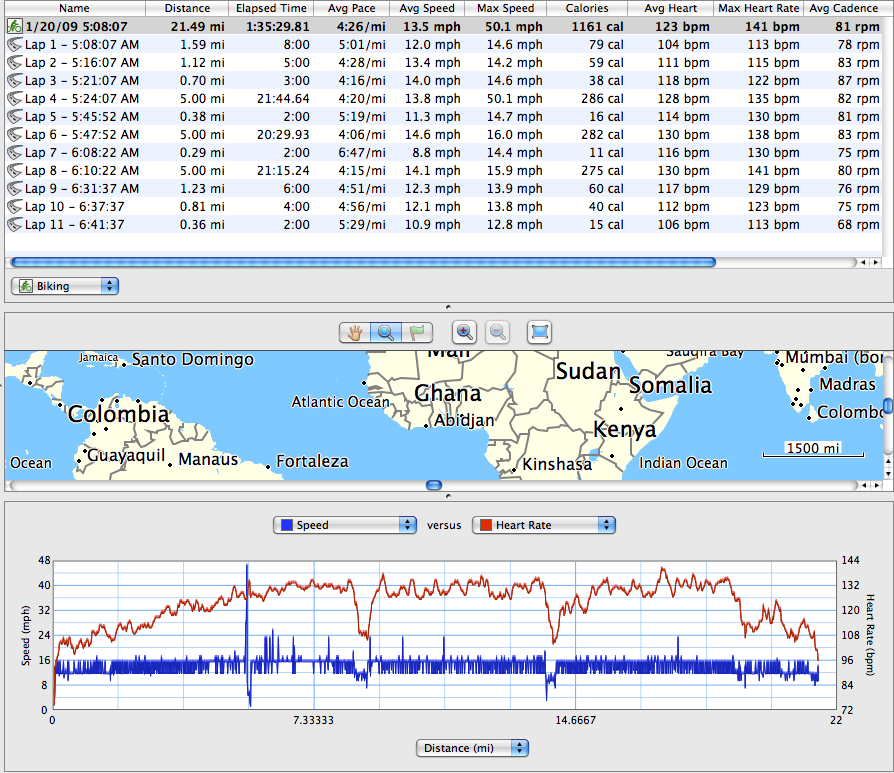Sort by the Calories column header
The height and width of the screenshot is (773, 894).
click(x=587, y=8)
